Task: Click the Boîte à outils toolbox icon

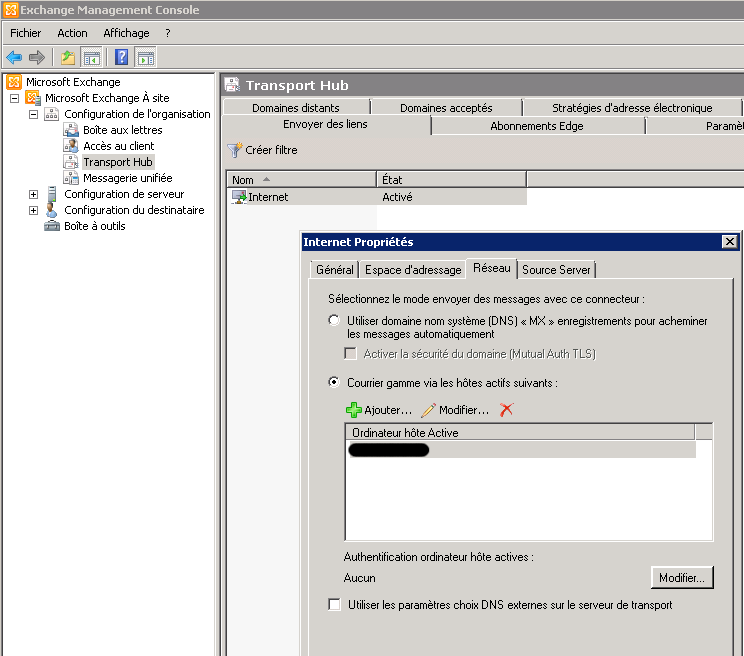Action: (x=52, y=226)
